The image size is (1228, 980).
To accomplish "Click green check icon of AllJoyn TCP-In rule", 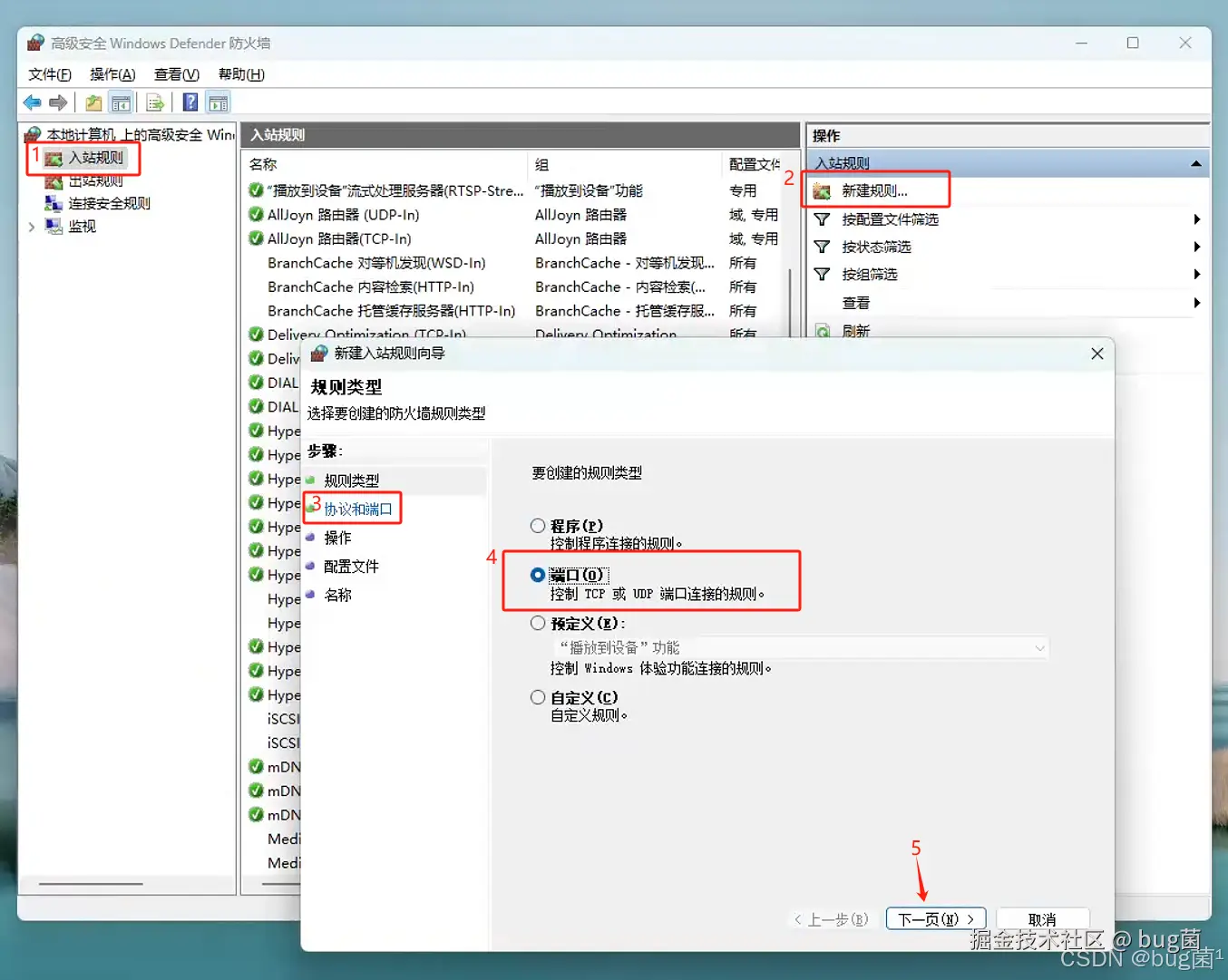I will [x=256, y=238].
